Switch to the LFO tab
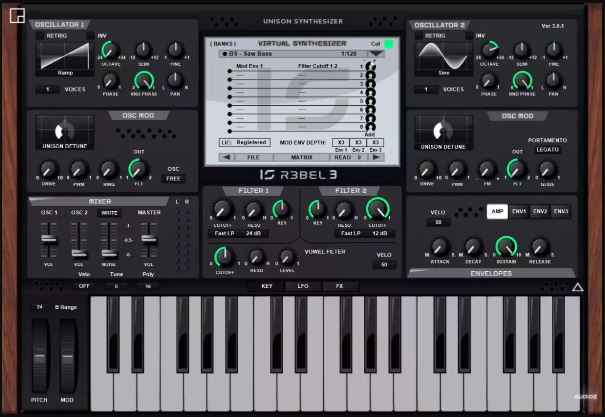This screenshot has width=605, height=417. pyautogui.click(x=303, y=286)
